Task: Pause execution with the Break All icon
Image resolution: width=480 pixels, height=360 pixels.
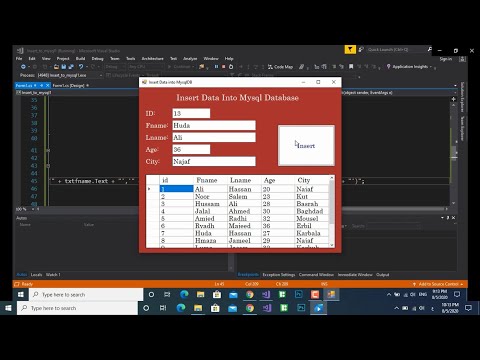Action: (216, 67)
